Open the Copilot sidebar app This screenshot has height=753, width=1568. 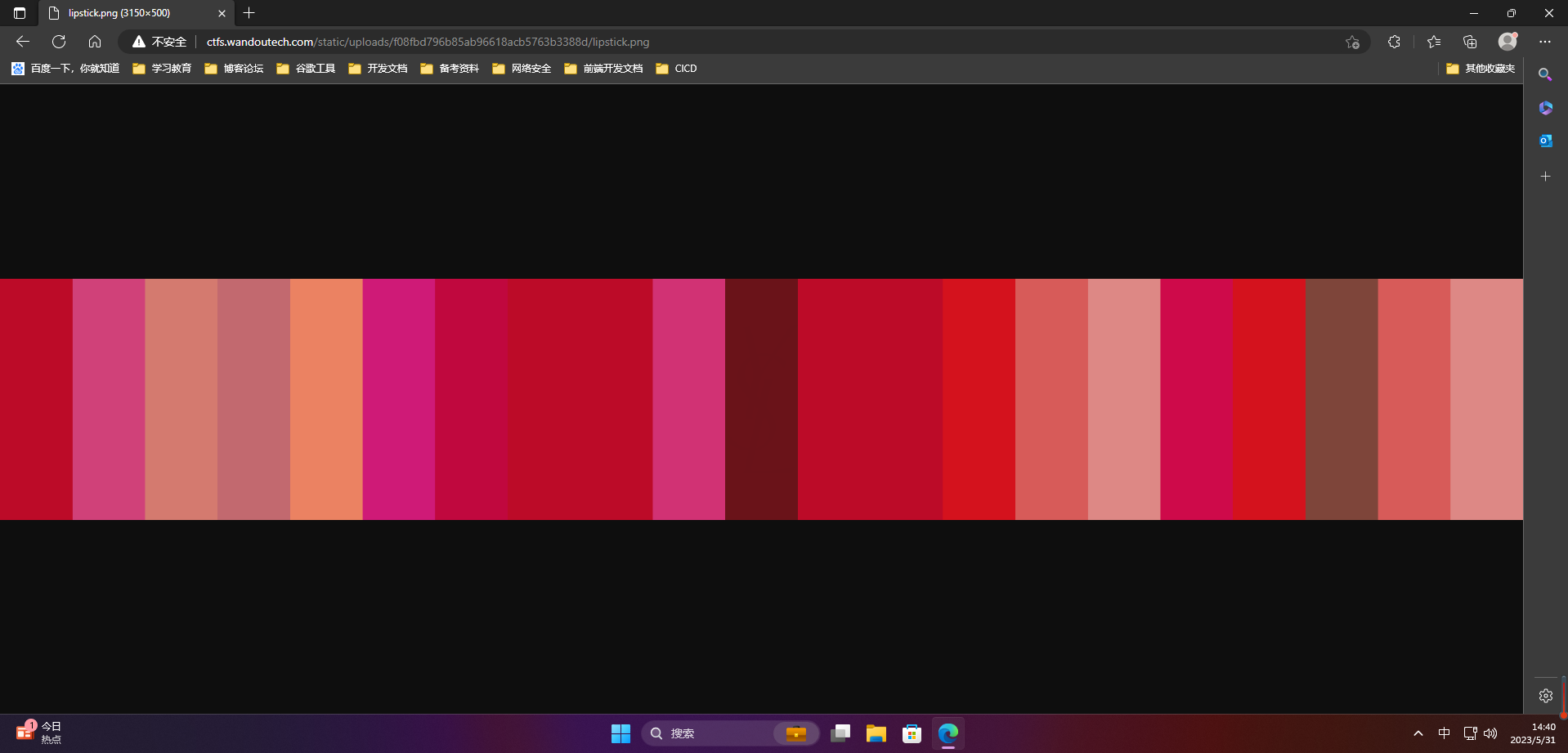[x=1545, y=108]
